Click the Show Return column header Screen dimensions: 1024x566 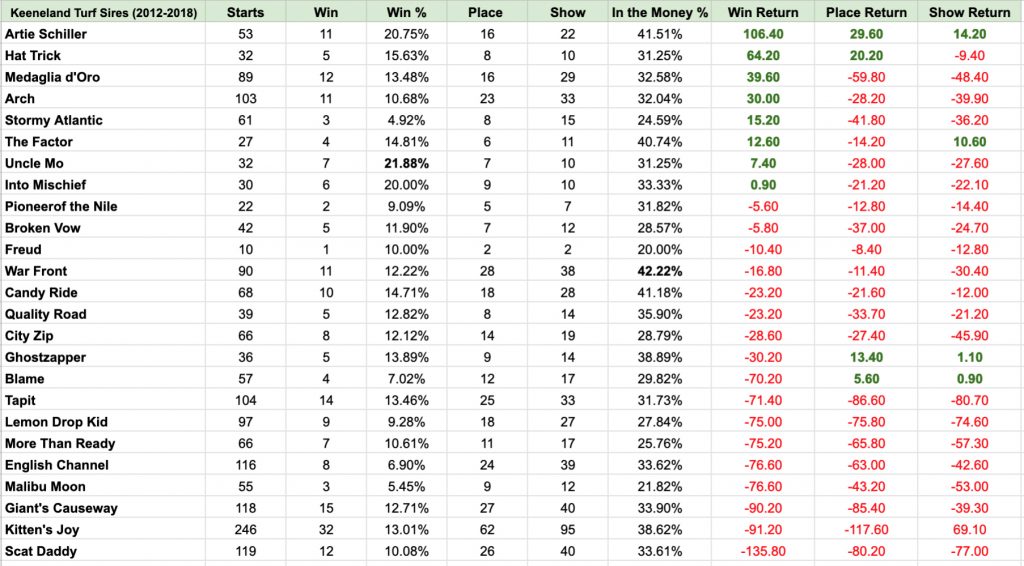[x=970, y=12]
